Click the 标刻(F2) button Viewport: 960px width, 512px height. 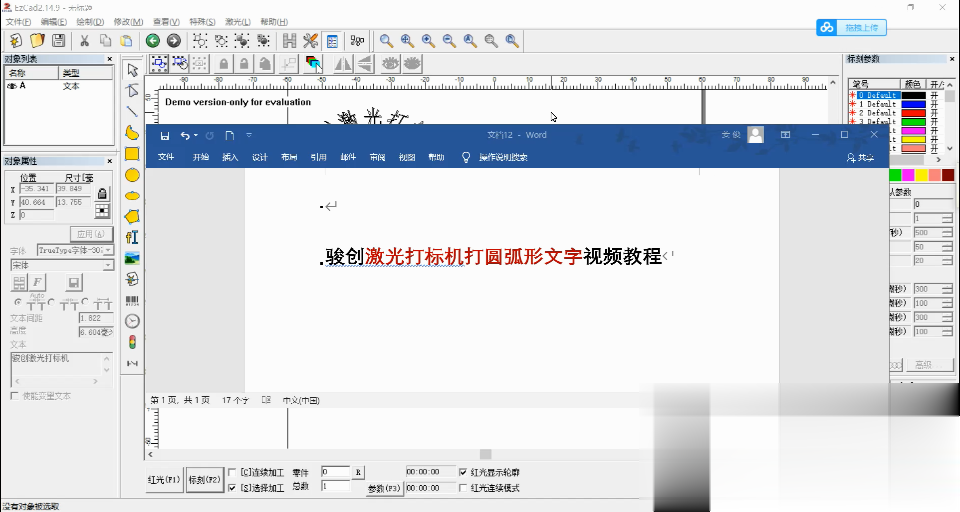(204, 480)
